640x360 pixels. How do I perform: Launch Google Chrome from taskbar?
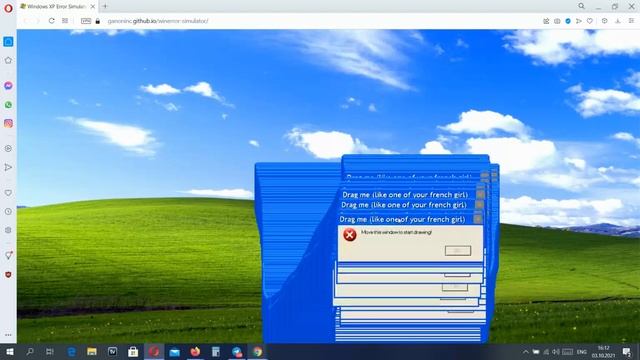tap(257, 352)
